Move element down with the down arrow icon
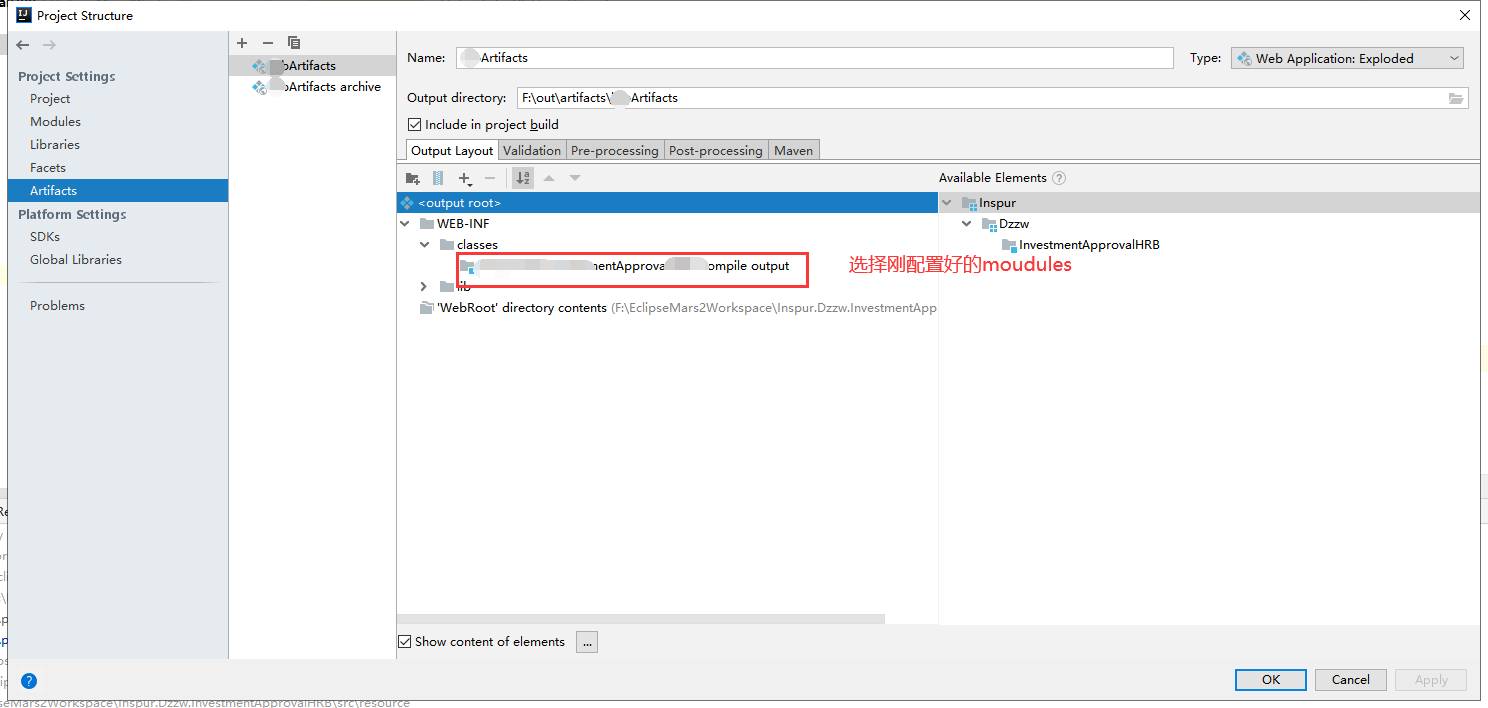Screen dimensions: 1488x708 (574, 178)
